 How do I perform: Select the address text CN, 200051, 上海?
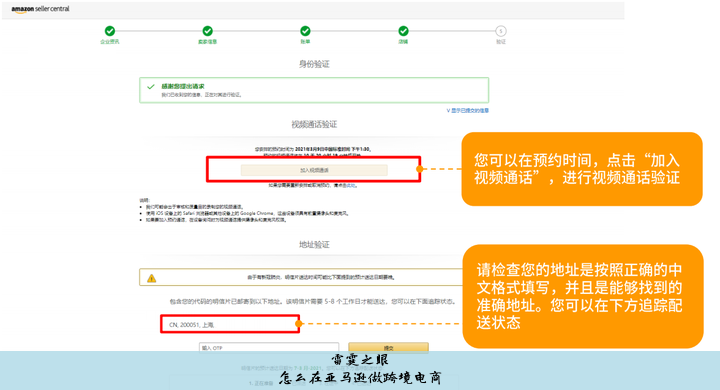(191, 325)
